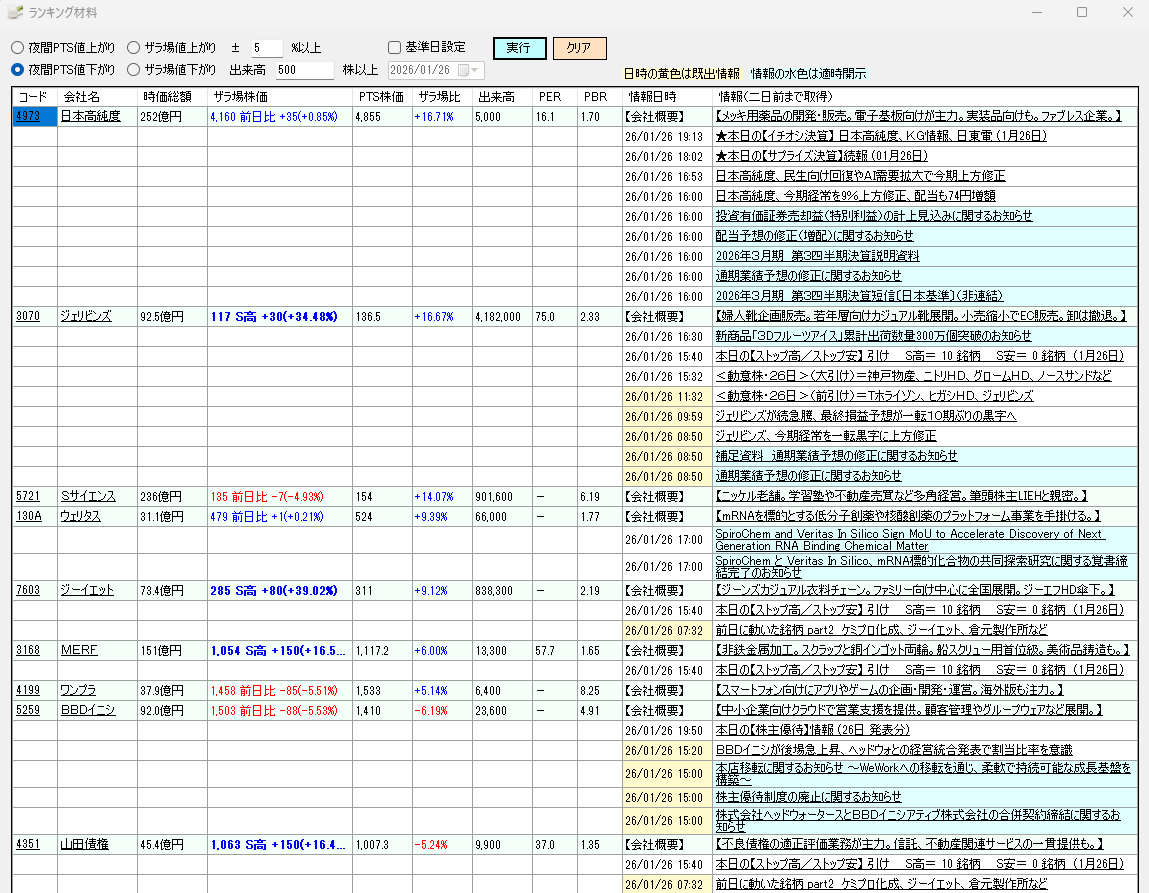The width and height of the screenshot is (1149, 893).
Task: Select the 夜間PTS値上がり radio button
Action: pos(16,47)
